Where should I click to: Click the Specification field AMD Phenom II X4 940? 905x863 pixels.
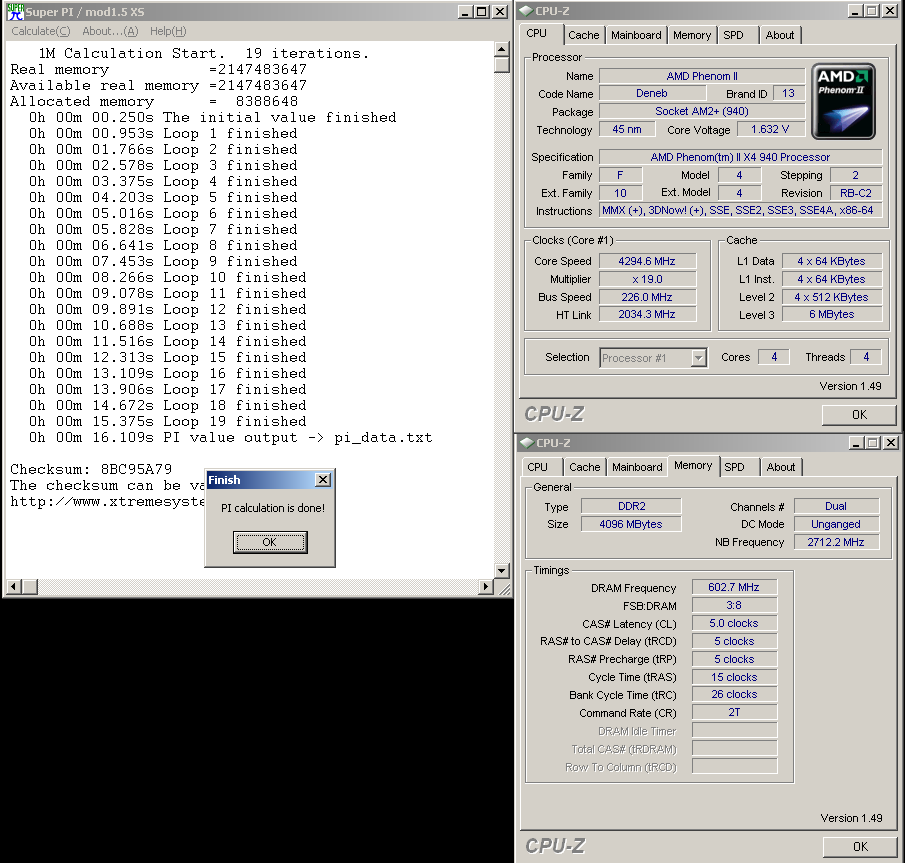coord(741,157)
